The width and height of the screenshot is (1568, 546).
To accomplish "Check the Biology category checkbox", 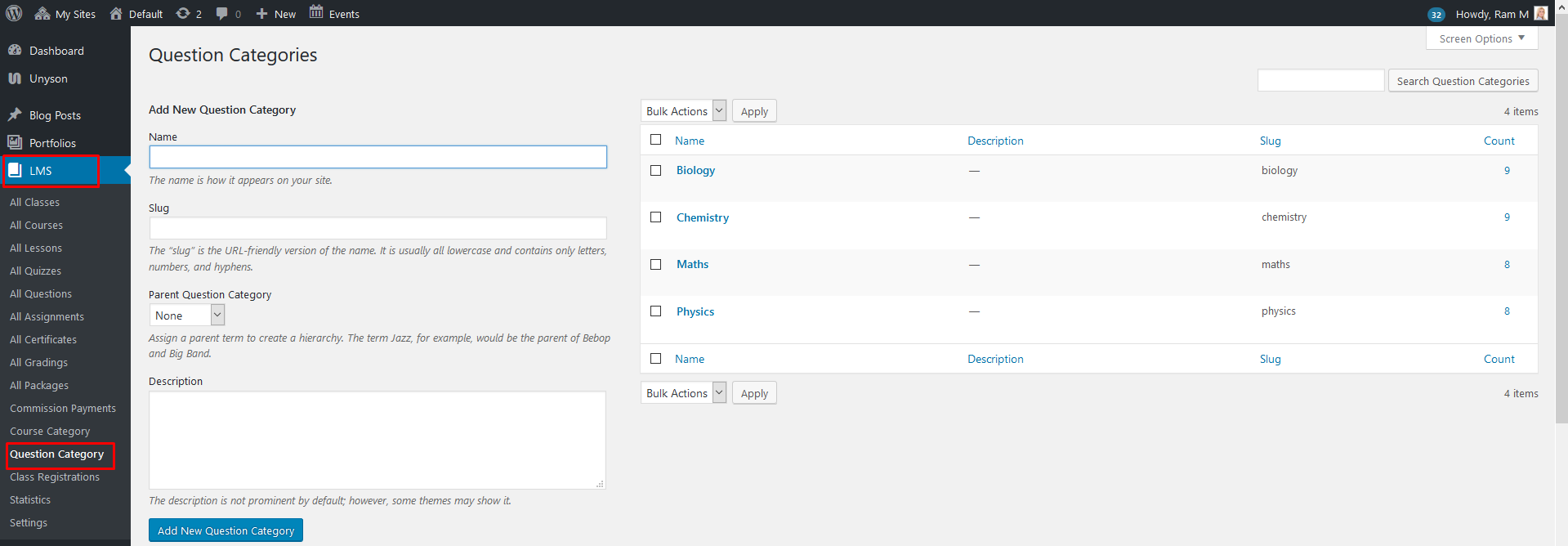I will (x=655, y=170).
